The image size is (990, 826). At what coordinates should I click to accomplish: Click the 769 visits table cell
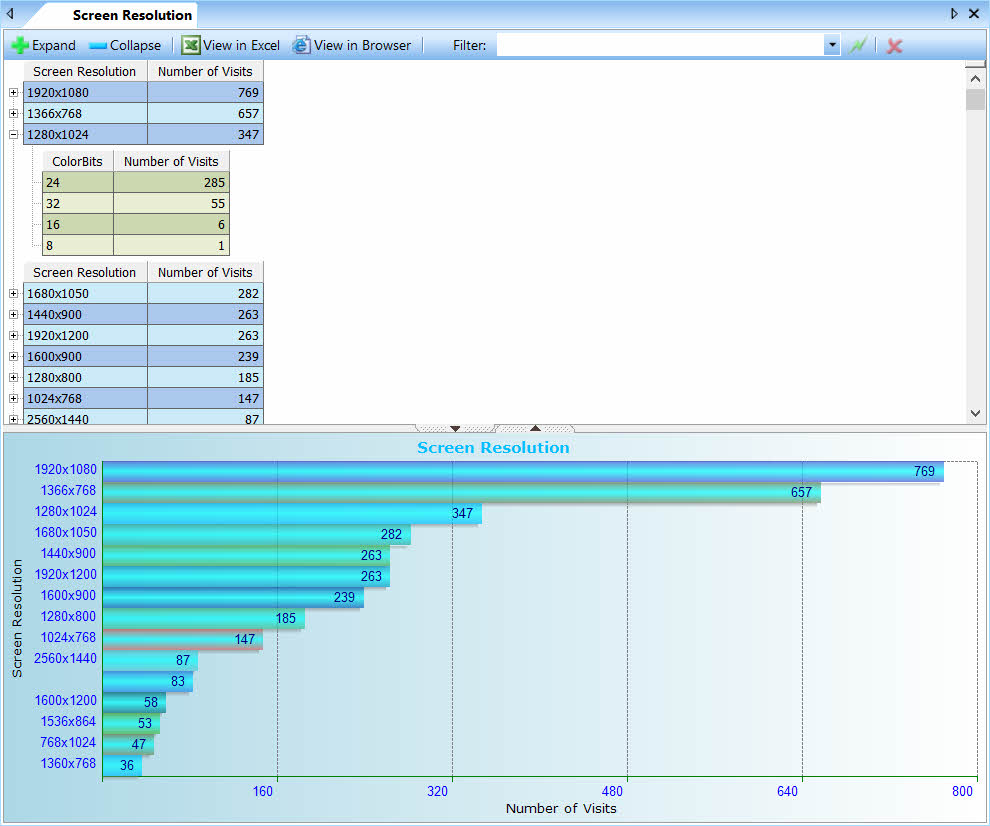[x=205, y=92]
